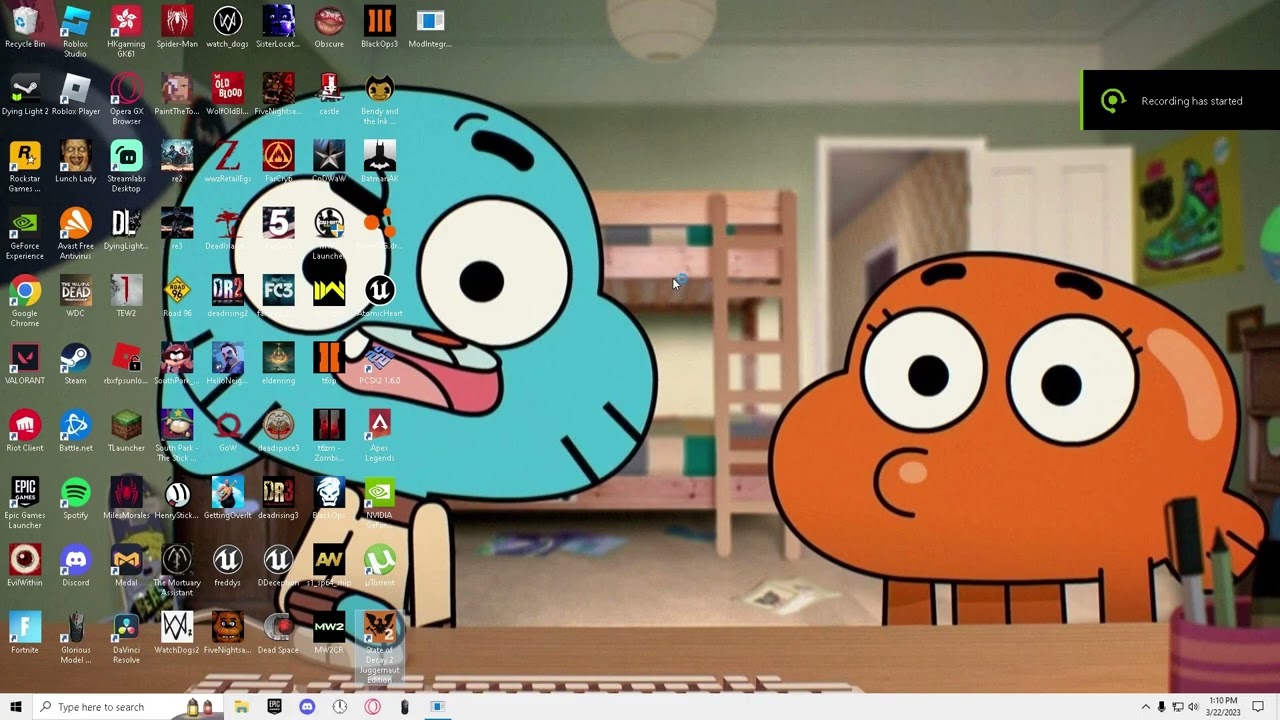Select the watch_dogs desktop icon
Viewport: 1280px width, 720px height.
point(227,27)
